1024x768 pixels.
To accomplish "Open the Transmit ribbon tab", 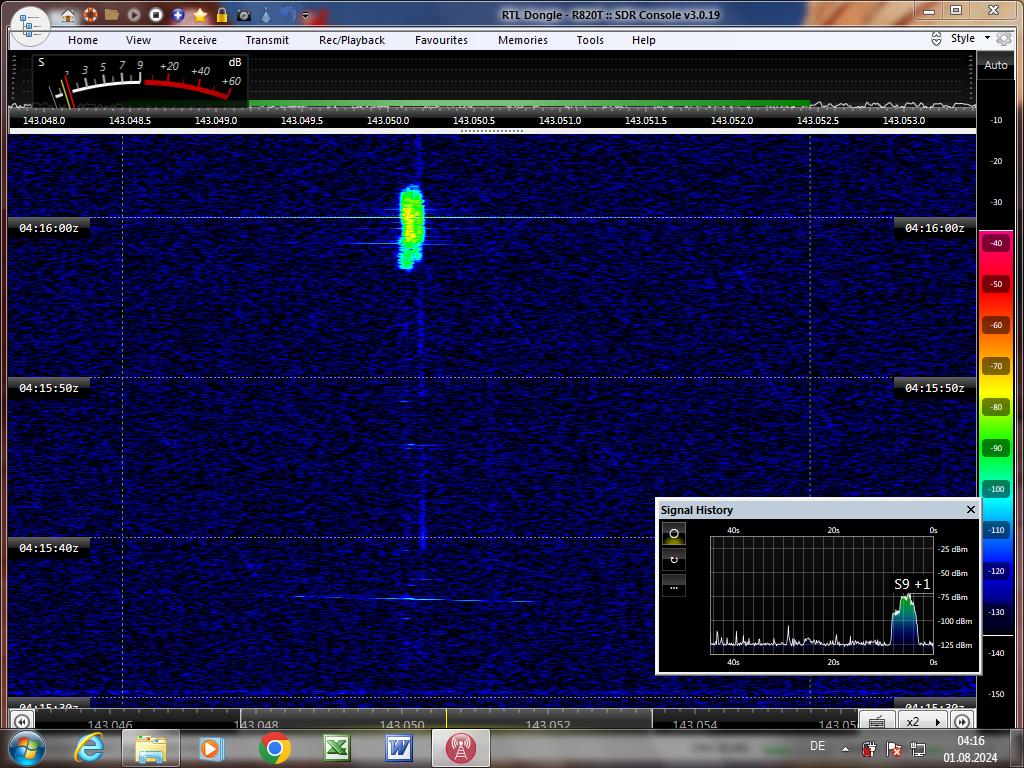I will click(267, 40).
